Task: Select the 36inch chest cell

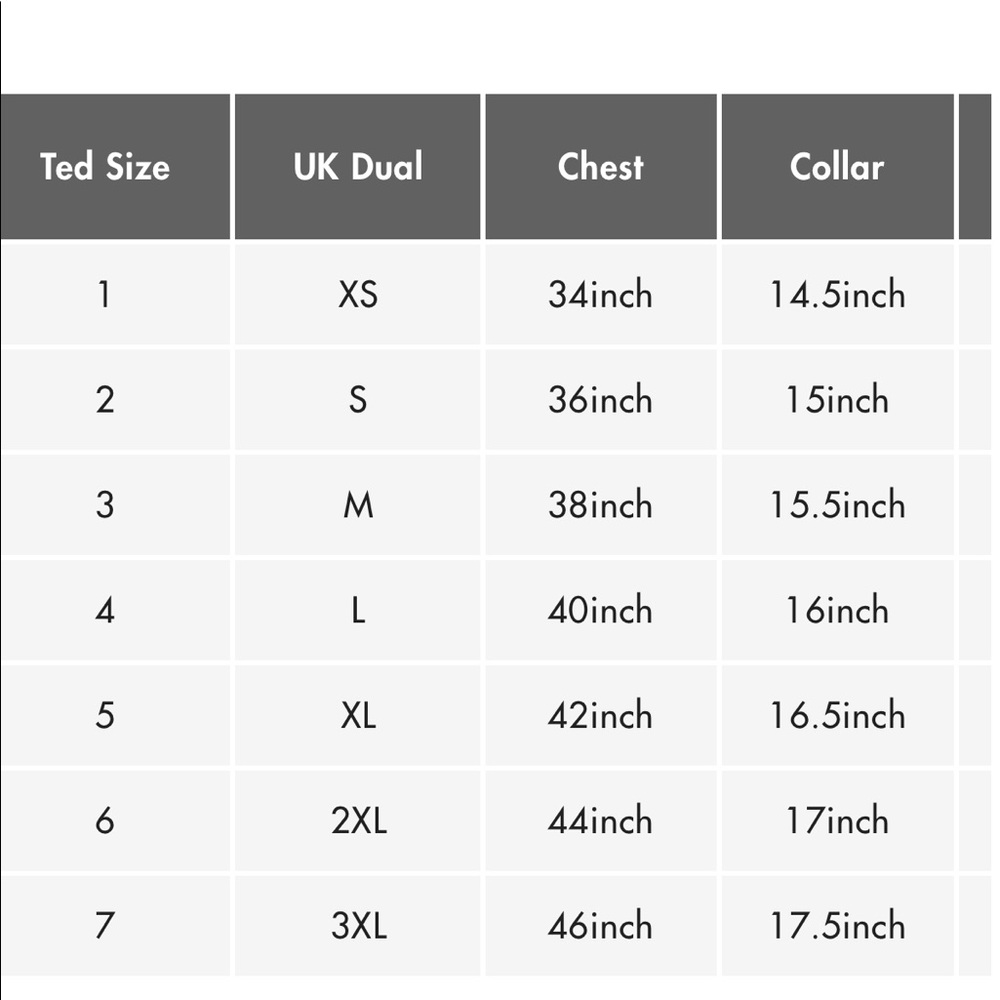Action: click(601, 399)
